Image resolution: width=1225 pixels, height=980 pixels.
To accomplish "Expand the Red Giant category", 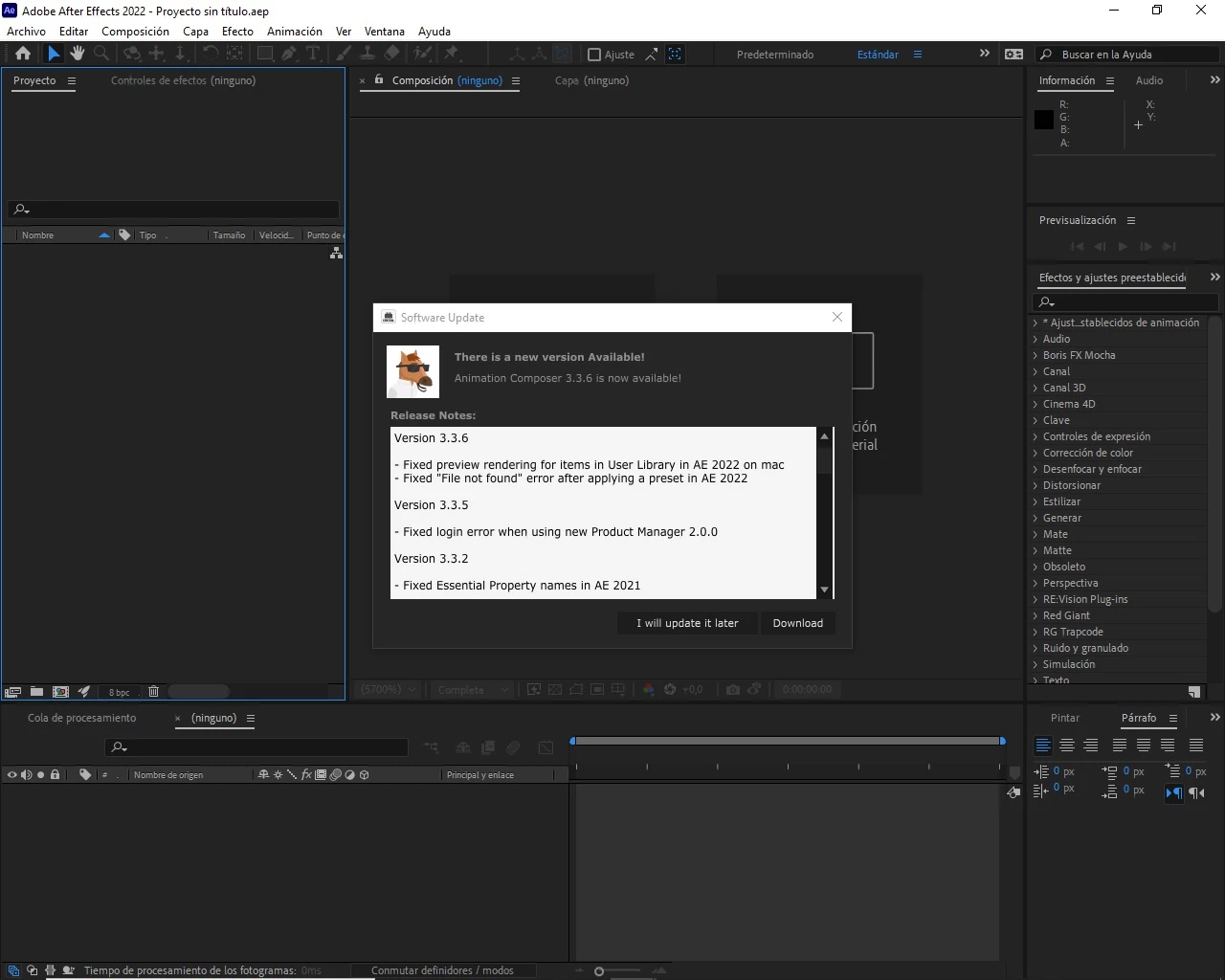I will point(1036,615).
